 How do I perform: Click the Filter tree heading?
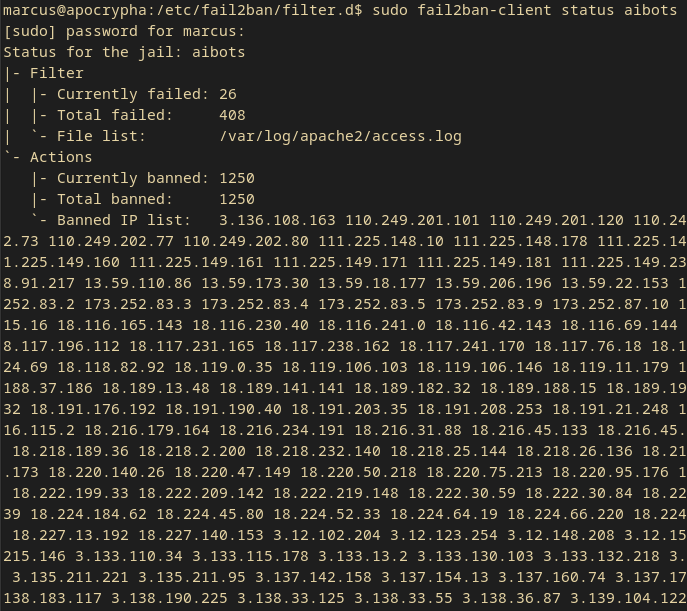57,73
